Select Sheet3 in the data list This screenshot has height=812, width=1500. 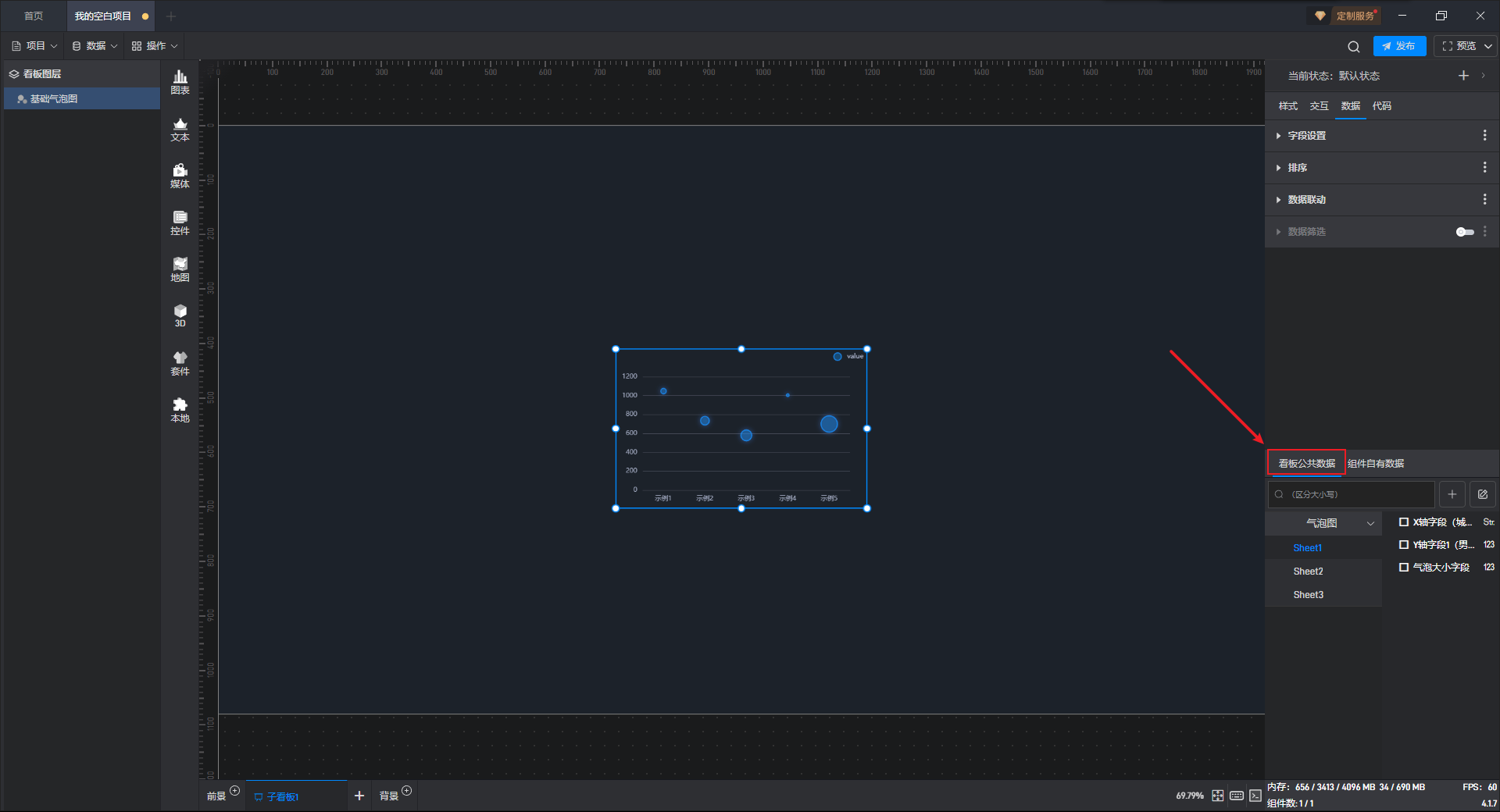(1308, 595)
